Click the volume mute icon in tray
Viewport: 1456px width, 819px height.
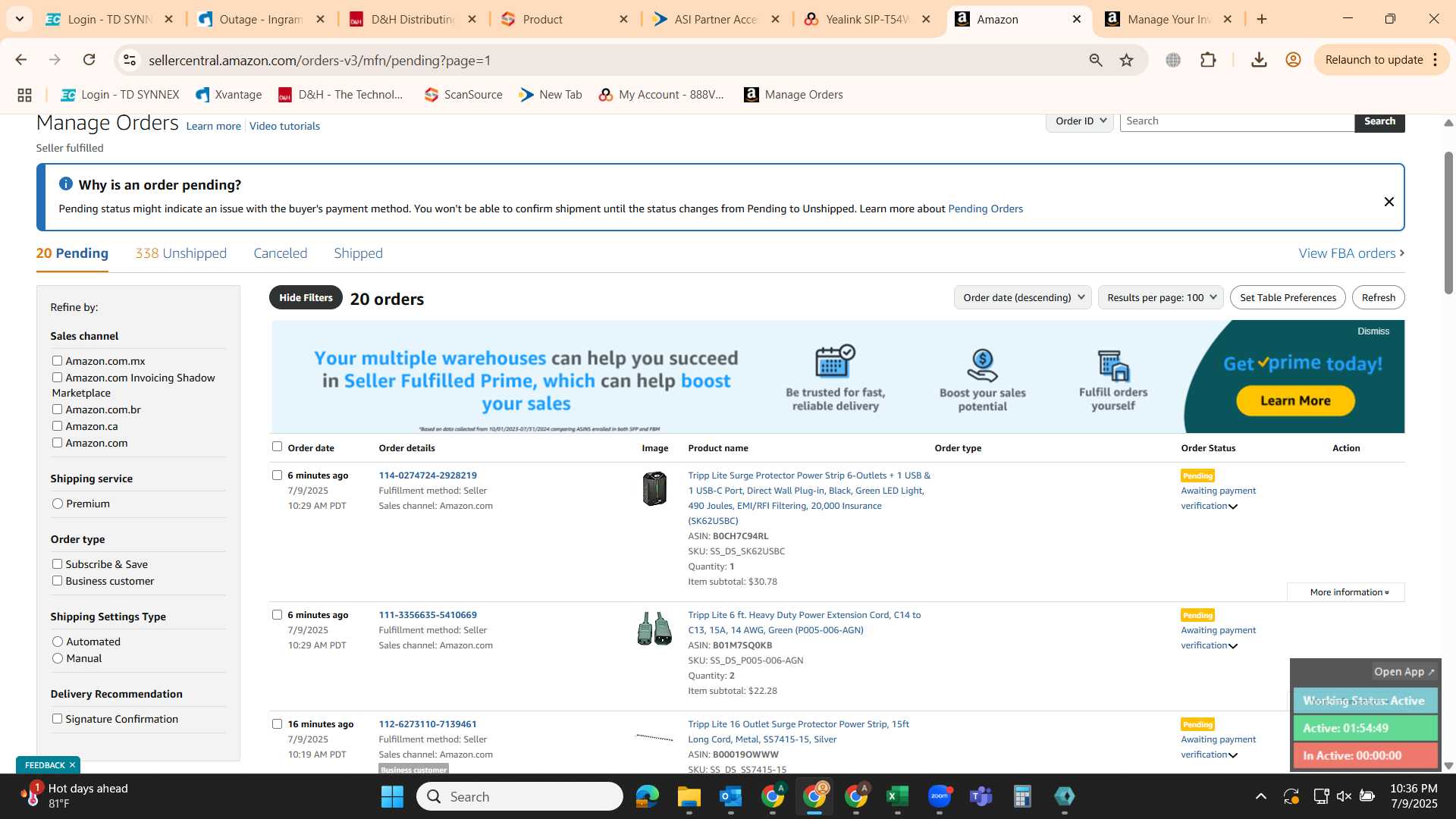1344,796
